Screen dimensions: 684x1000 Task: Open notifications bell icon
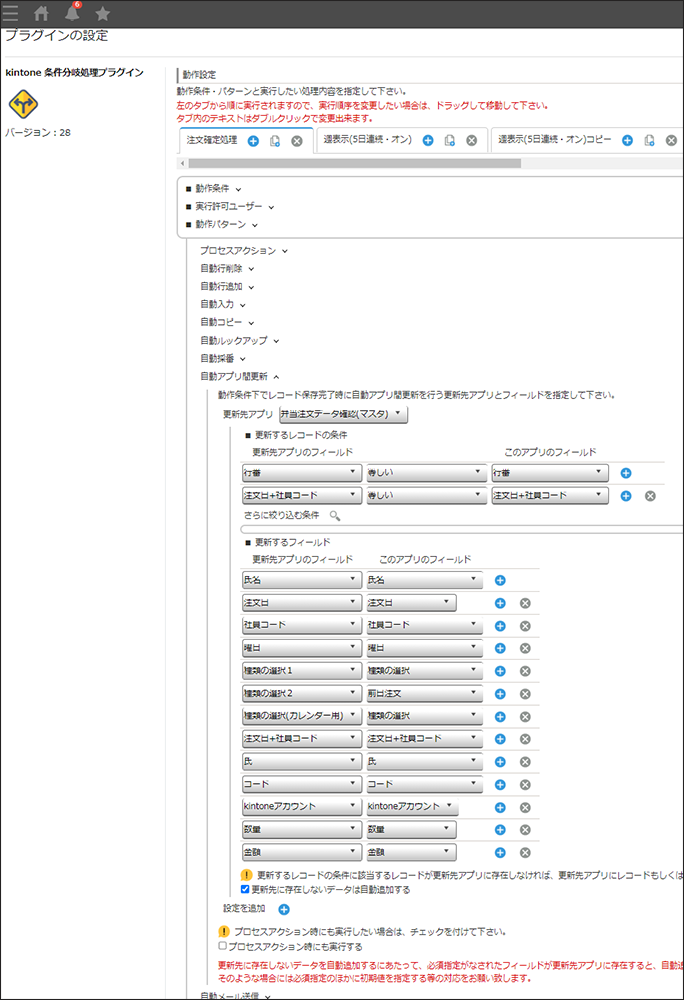coord(73,12)
